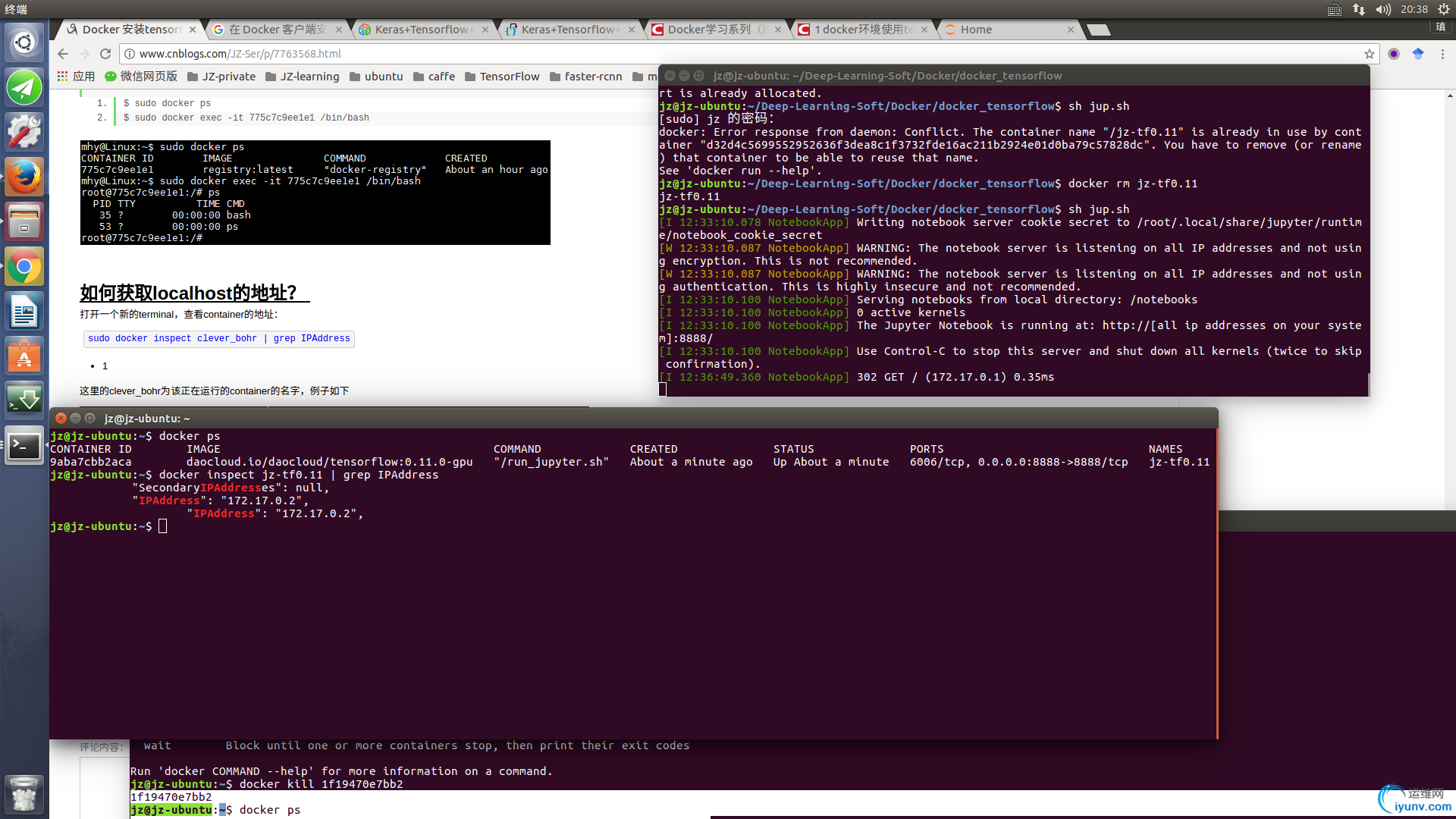
Task: Open Chrome's three-dot menu
Action: (x=1442, y=54)
